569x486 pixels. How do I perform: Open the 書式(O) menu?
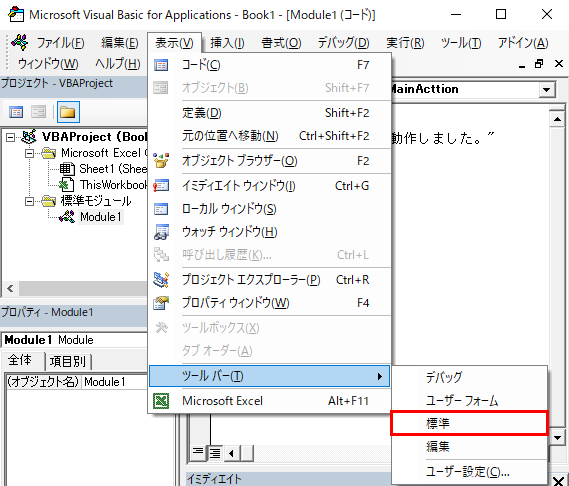281,43
